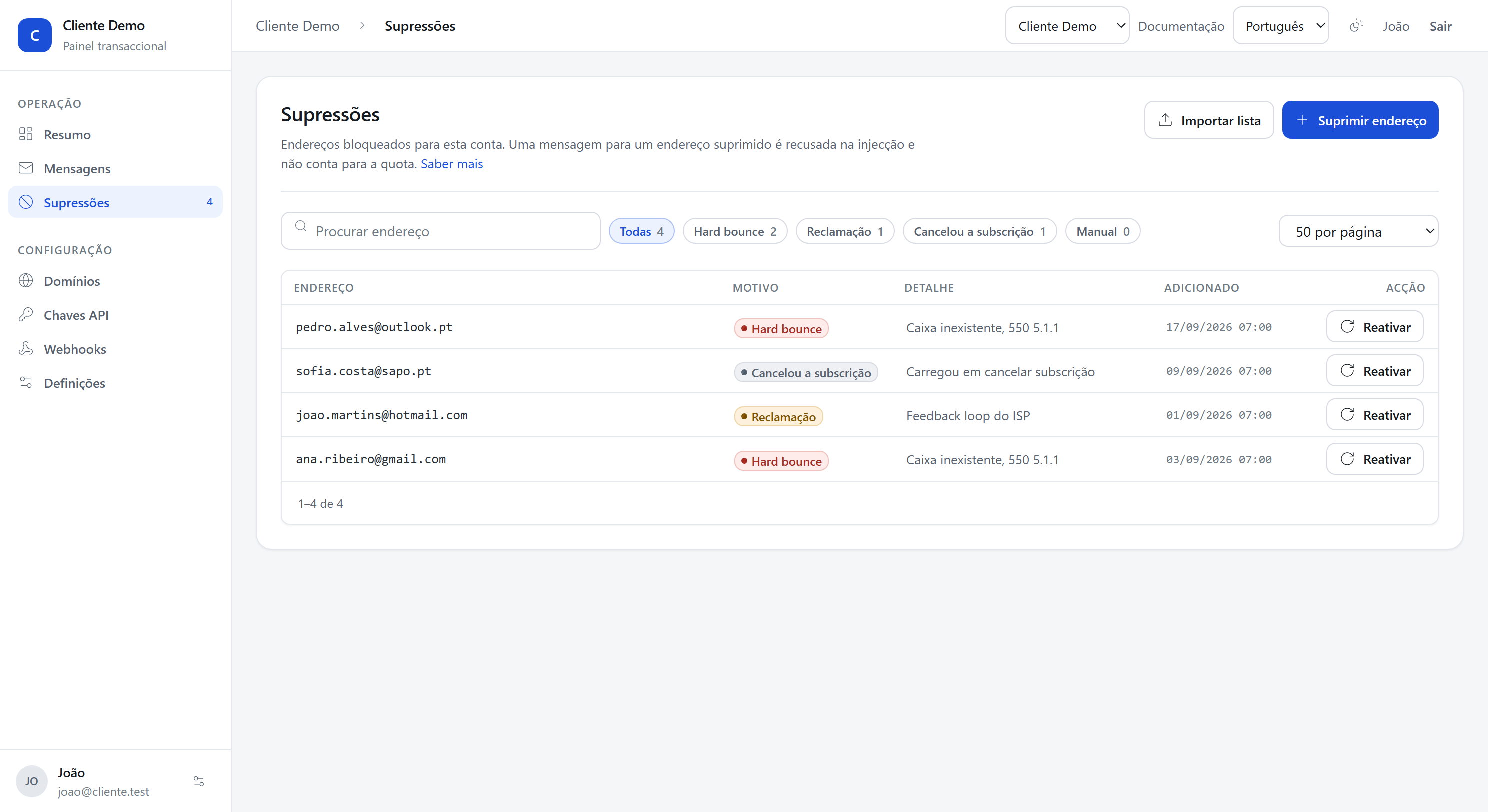Select the Todas filter tab
This screenshot has width=1488, height=812.
click(641, 231)
